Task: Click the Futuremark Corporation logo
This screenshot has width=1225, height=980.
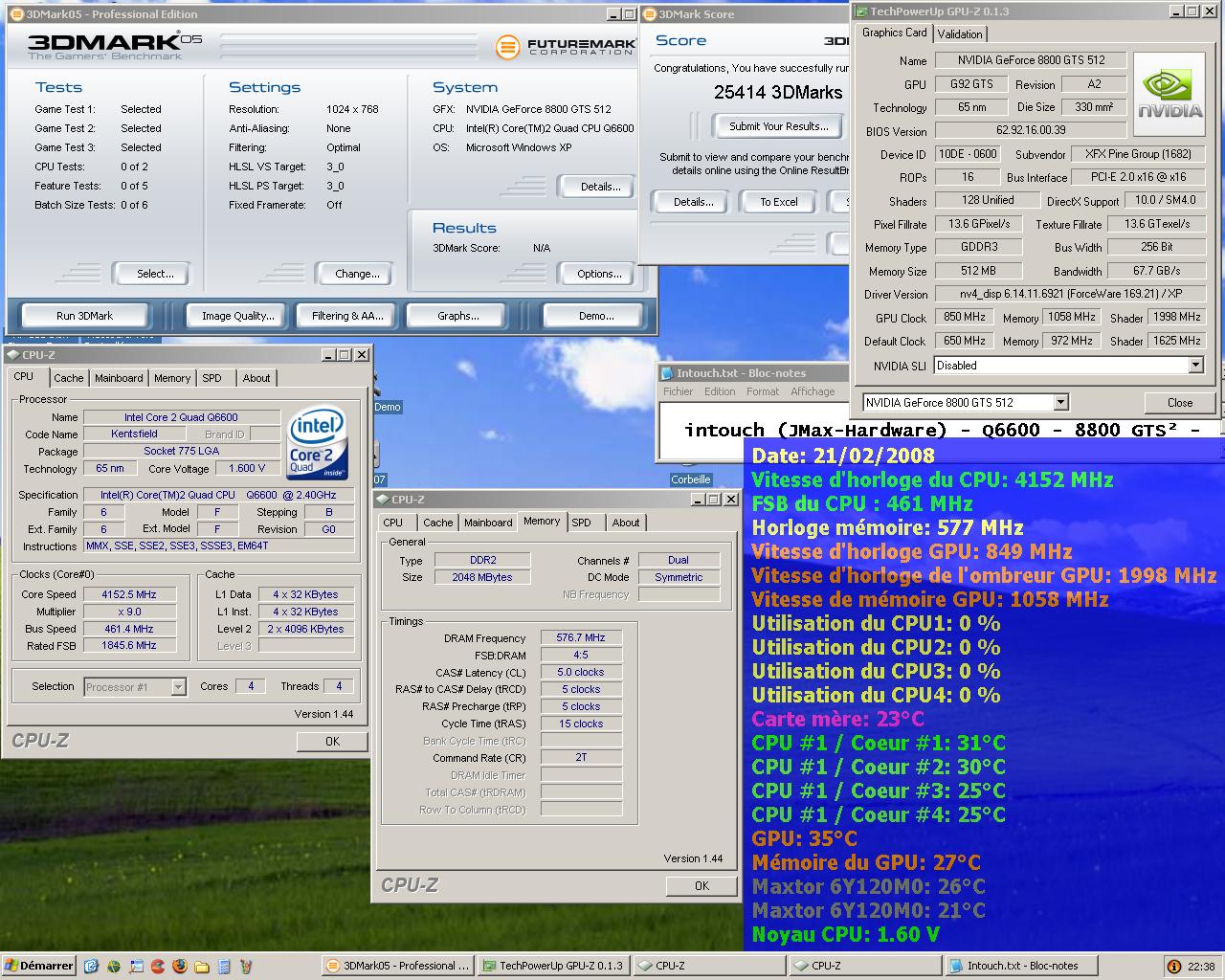Action: pos(566,47)
